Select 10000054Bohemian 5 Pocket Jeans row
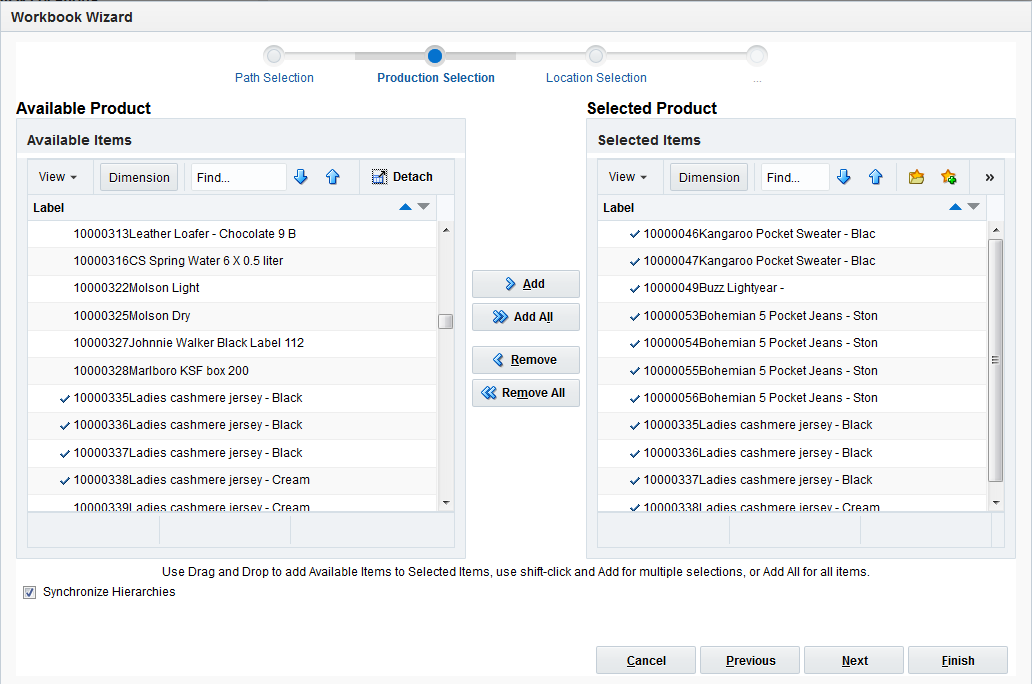 (x=792, y=343)
